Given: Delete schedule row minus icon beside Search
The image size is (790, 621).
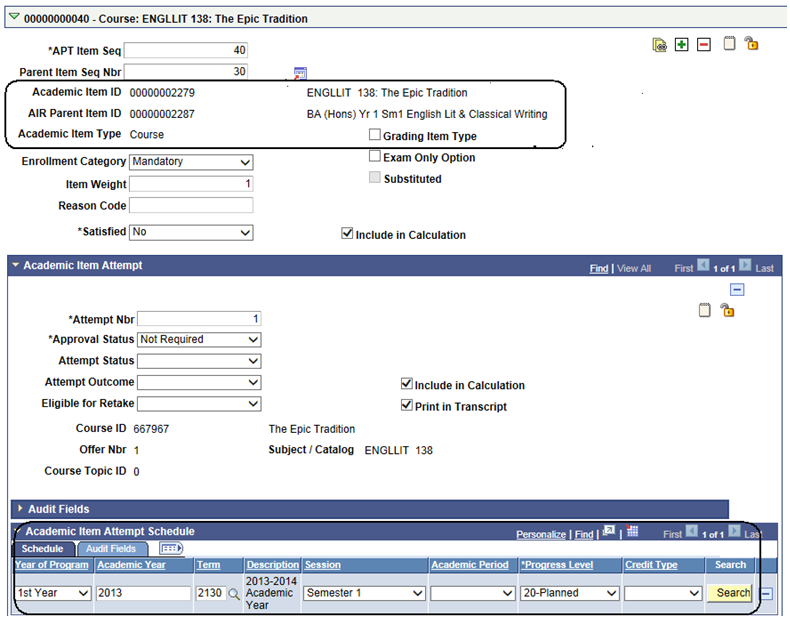Looking at the screenshot, I should click(x=766, y=594).
